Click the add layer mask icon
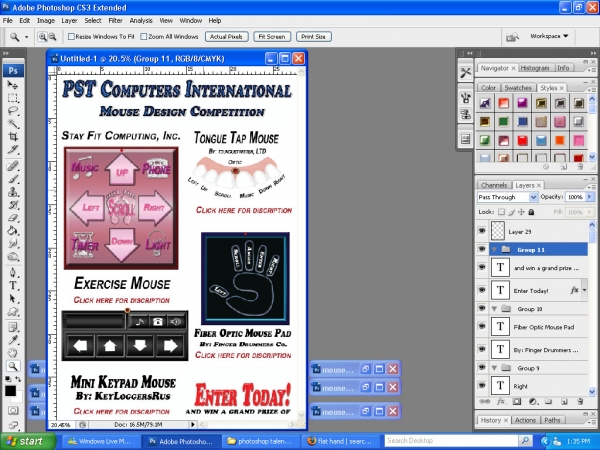 pyautogui.click(x=517, y=401)
